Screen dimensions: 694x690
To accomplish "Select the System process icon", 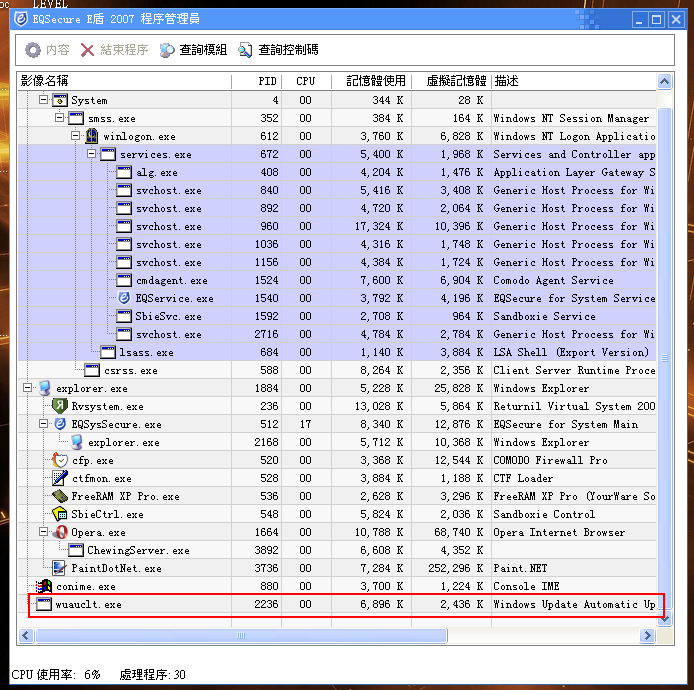I will click(x=60, y=100).
